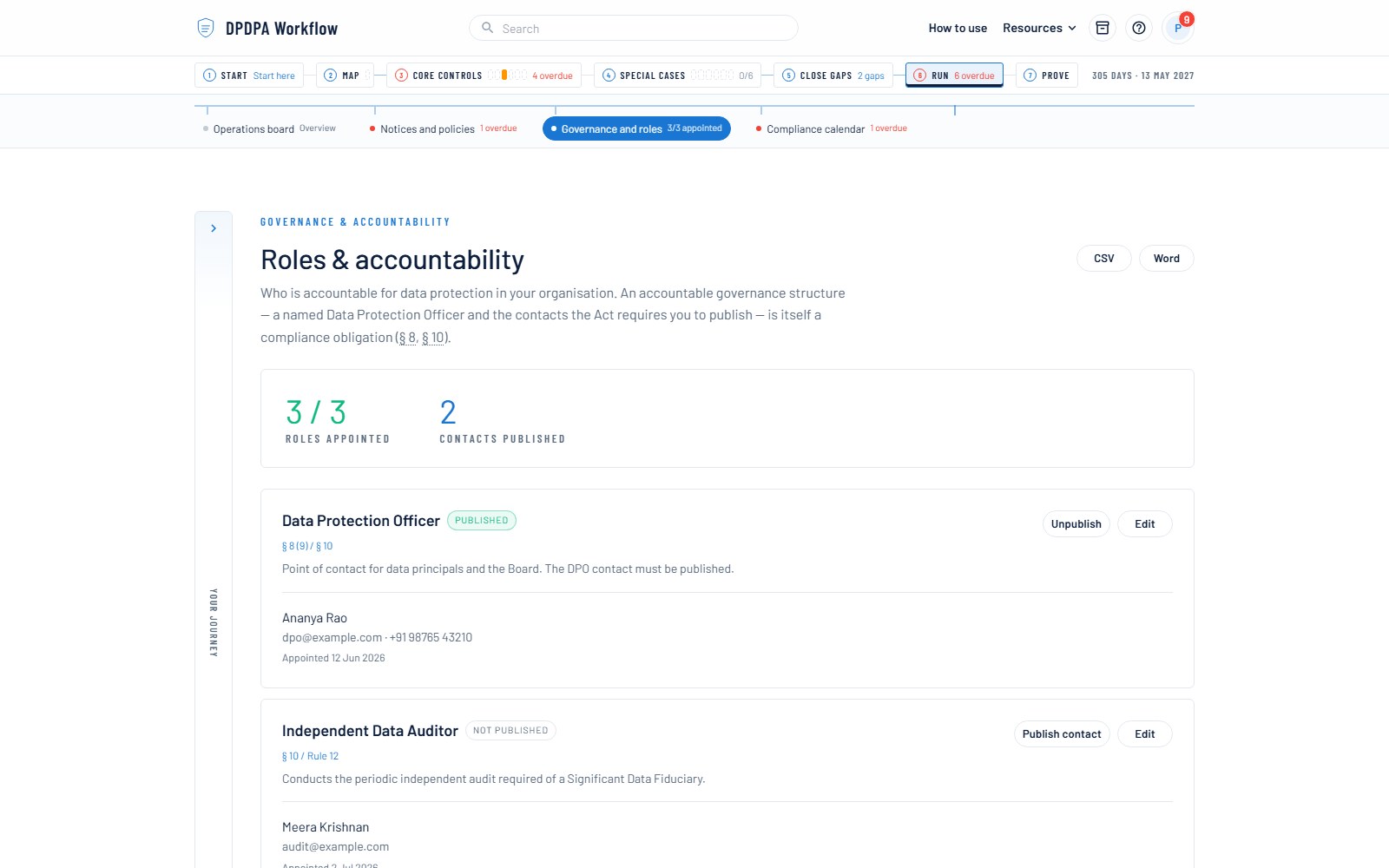Click the name Meera Krishnan
Screen dimensions: 1389x868
(x=326, y=827)
